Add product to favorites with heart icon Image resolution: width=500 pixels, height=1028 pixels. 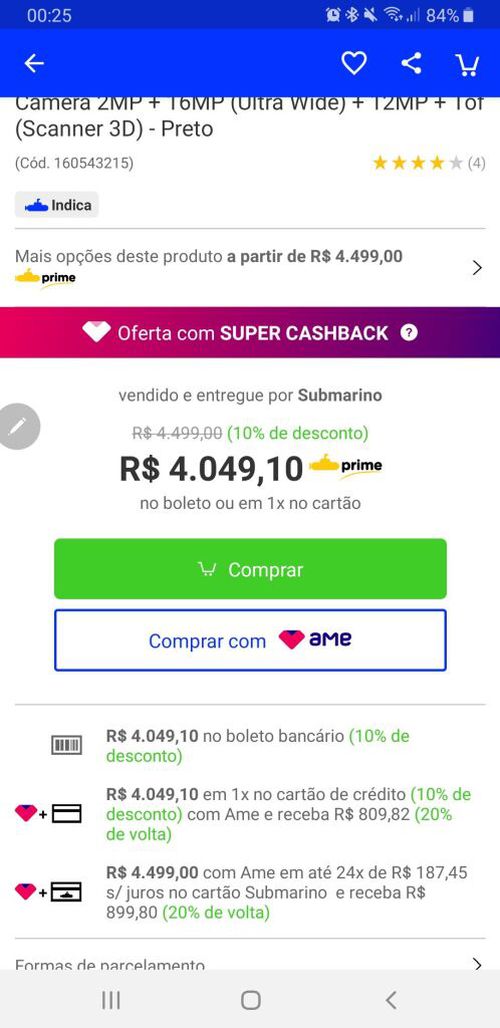pos(354,64)
